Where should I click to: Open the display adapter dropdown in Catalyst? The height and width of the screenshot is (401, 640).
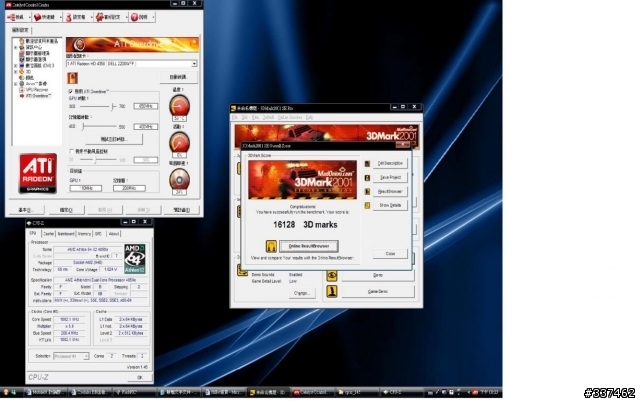[x=194, y=64]
